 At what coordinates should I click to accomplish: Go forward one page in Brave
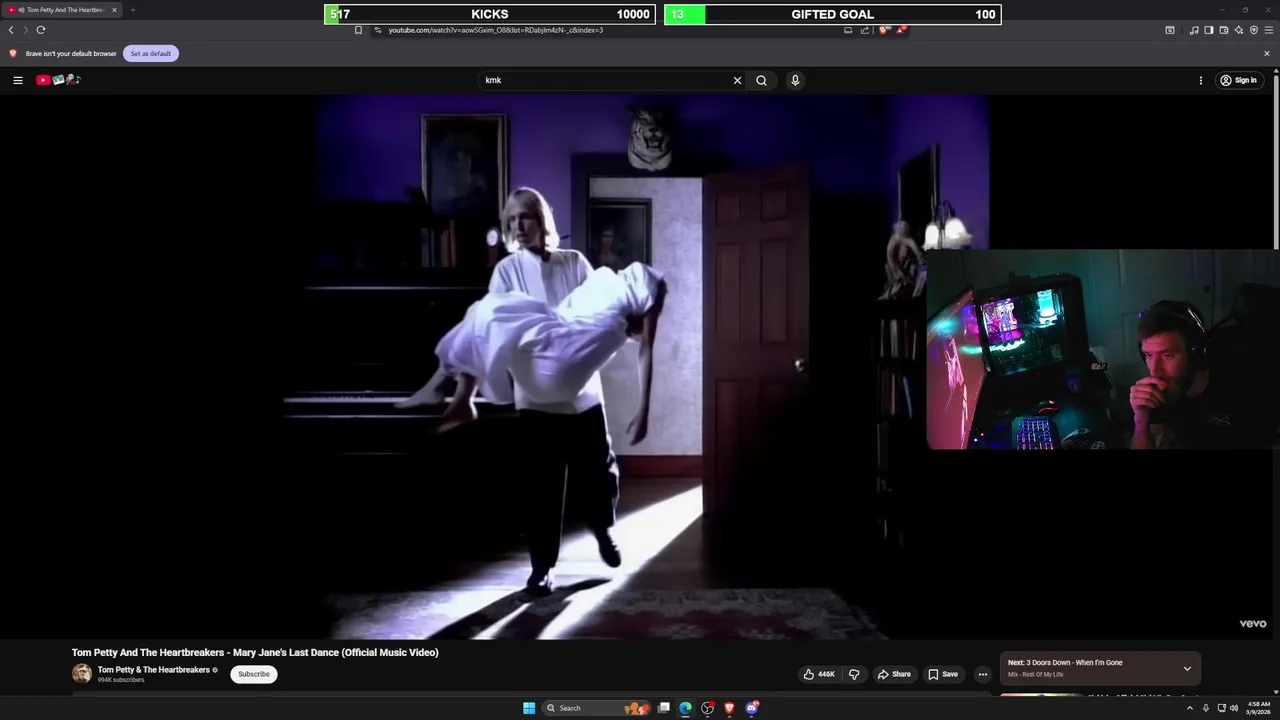point(26,30)
